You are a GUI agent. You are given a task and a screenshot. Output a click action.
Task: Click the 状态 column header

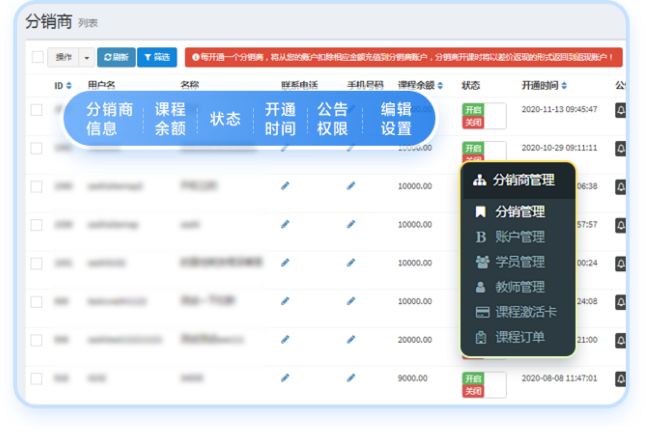click(x=470, y=85)
